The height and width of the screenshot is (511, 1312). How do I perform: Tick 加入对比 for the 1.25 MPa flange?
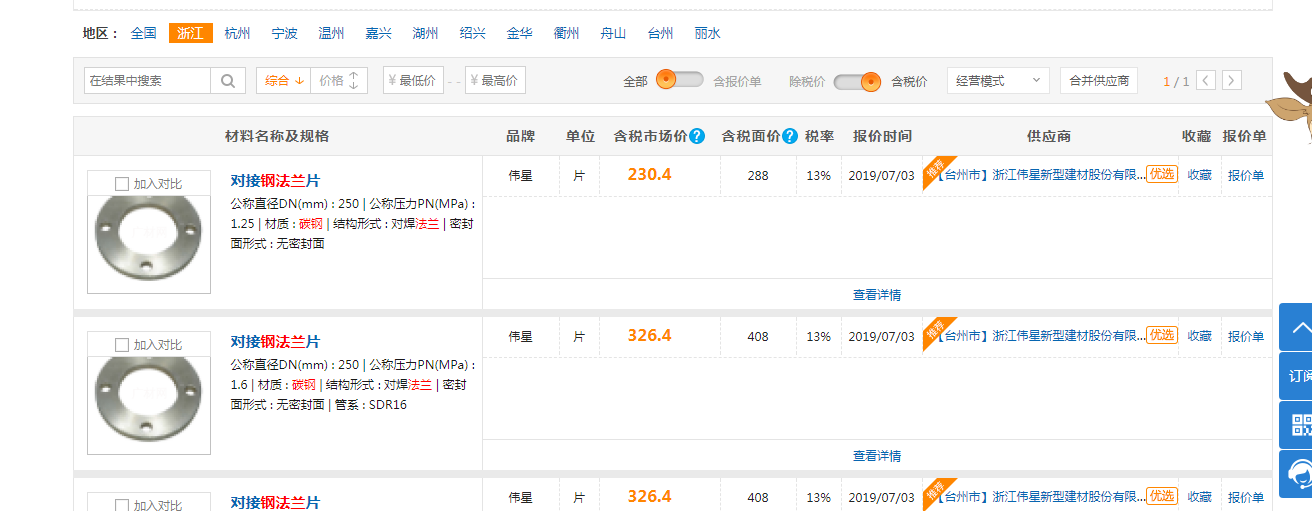[122, 184]
